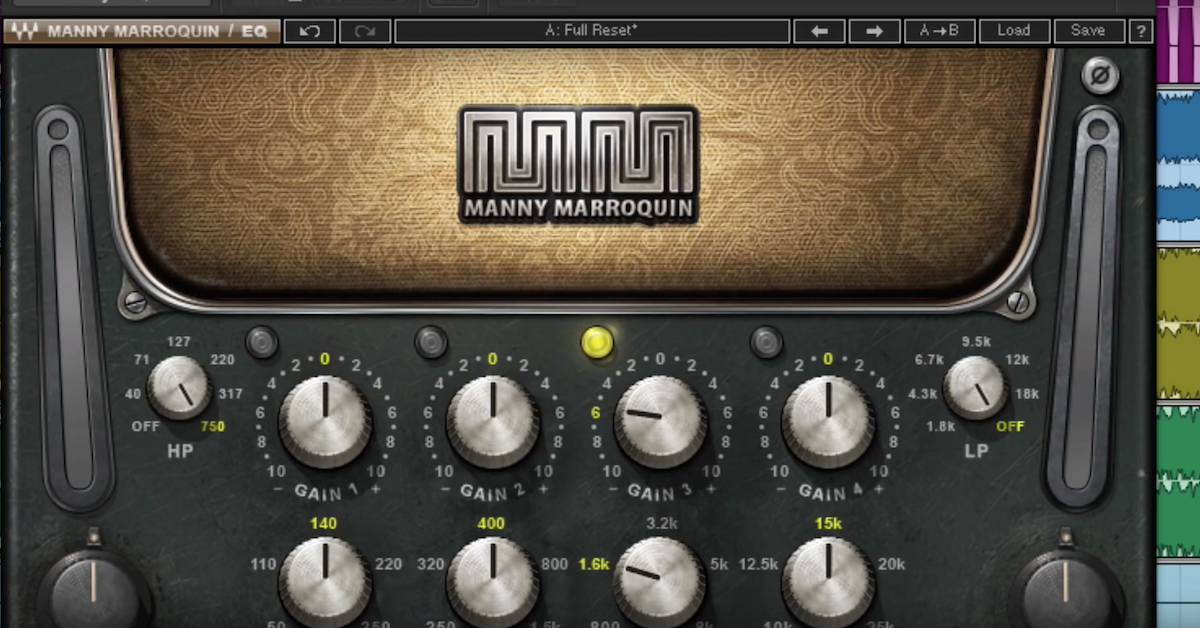1200x628 pixels.
Task: Click the band 2 frequency knob under 400
Action: (x=493, y=583)
